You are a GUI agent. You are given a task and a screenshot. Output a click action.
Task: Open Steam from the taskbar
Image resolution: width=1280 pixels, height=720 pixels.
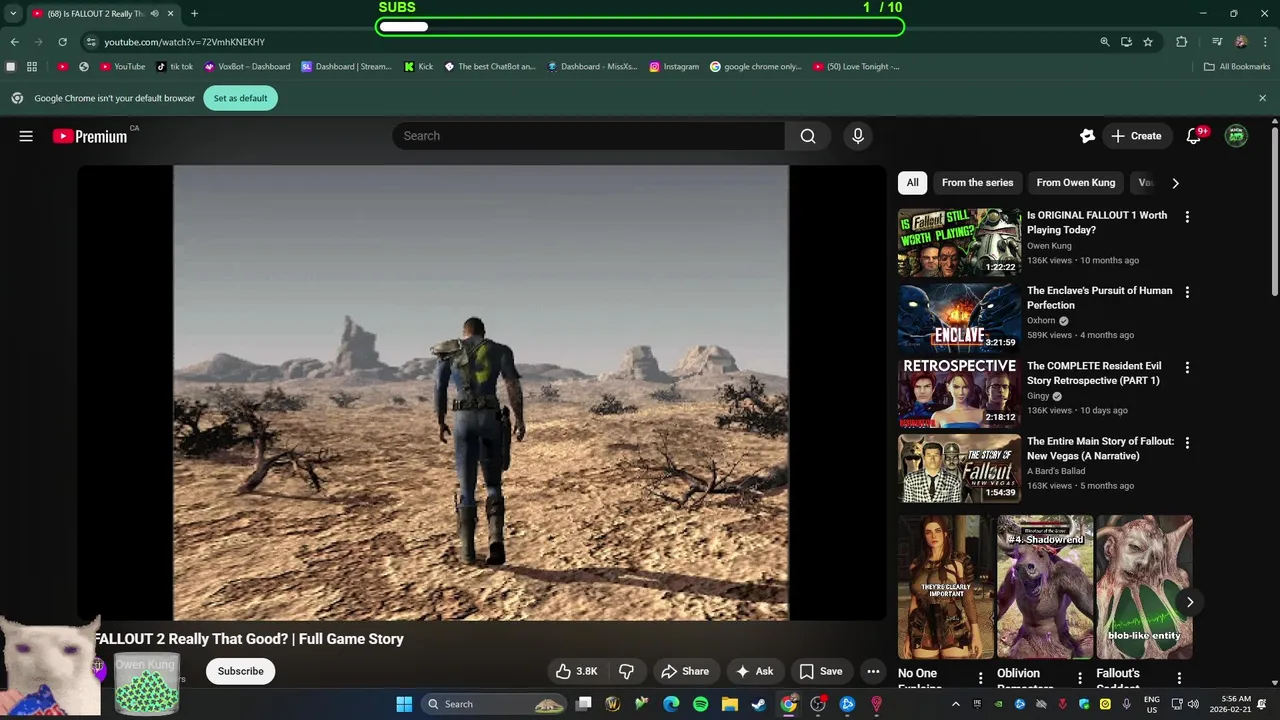[x=759, y=704]
